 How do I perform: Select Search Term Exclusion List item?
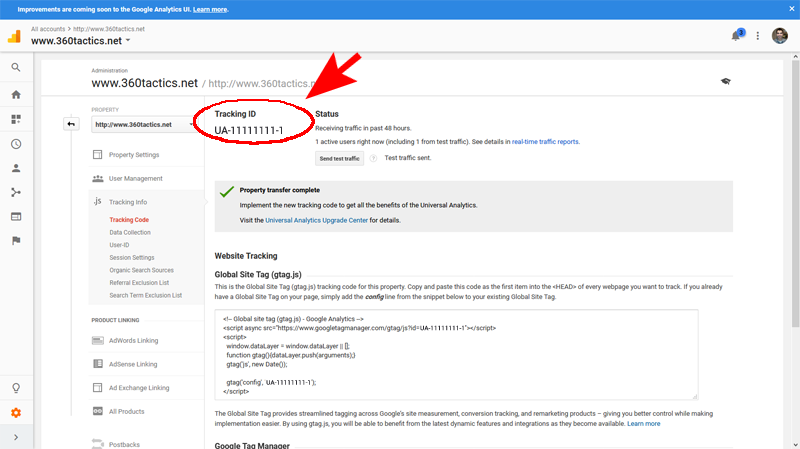tap(145, 295)
